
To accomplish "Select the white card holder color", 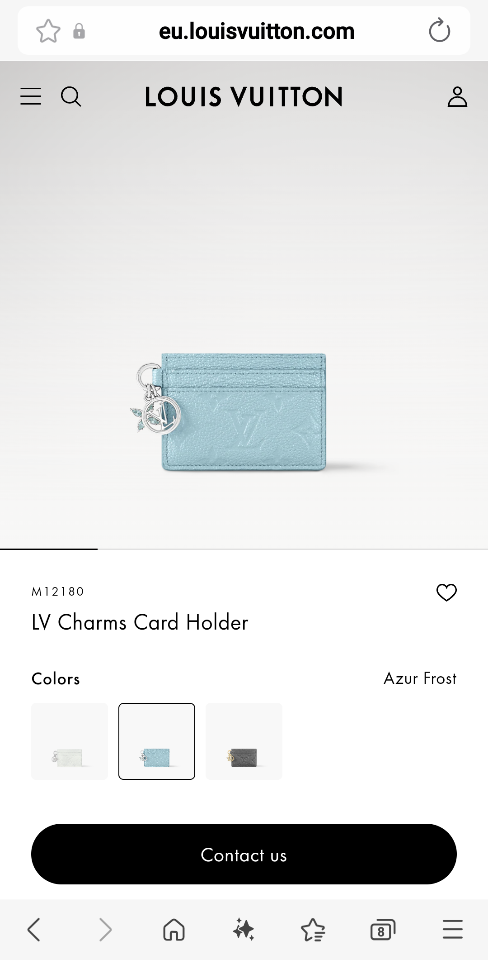I will [x=69, y=741].
